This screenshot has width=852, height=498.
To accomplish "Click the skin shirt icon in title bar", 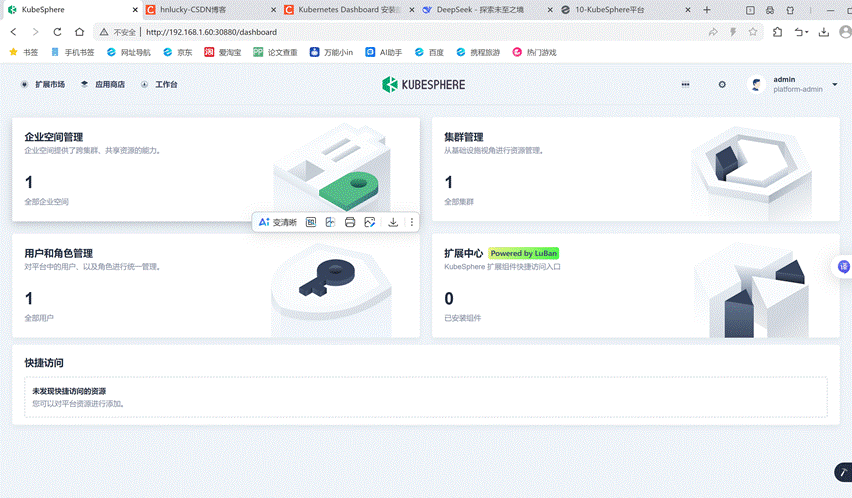I will (x=790, y=10).
